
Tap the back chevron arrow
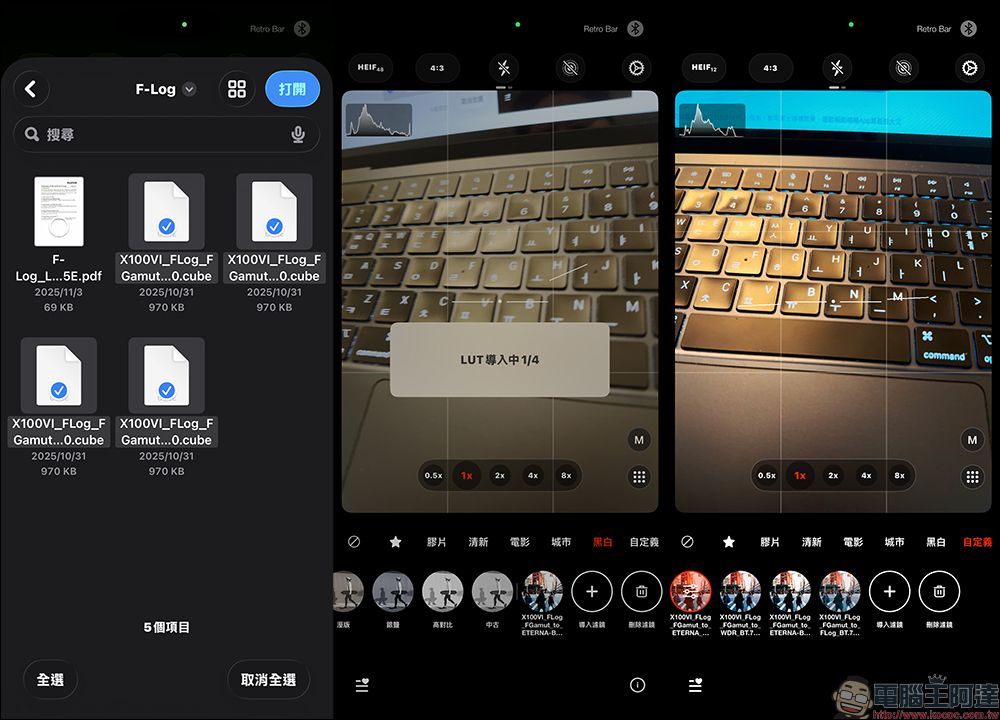tap(31, 88)
